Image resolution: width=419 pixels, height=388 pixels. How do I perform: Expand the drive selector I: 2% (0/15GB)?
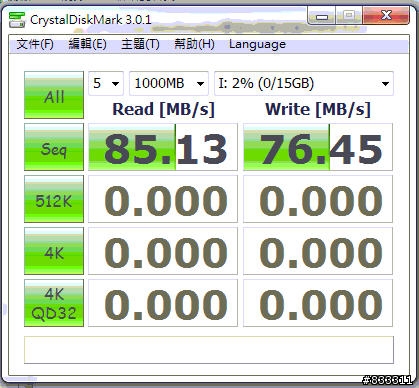[304, 83]
